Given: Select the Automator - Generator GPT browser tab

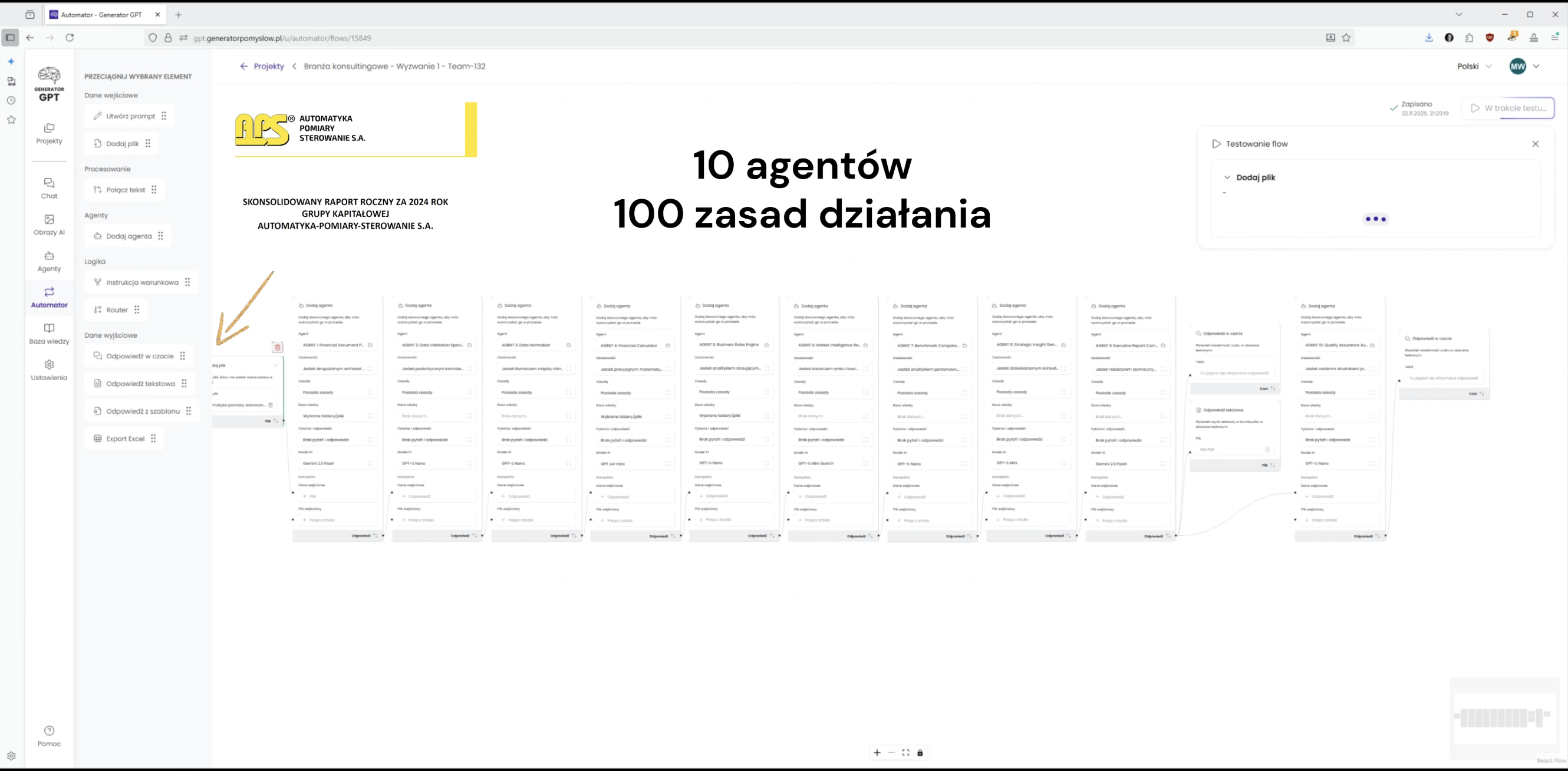Looking at the screenshot, I should (x=101, y=15).
